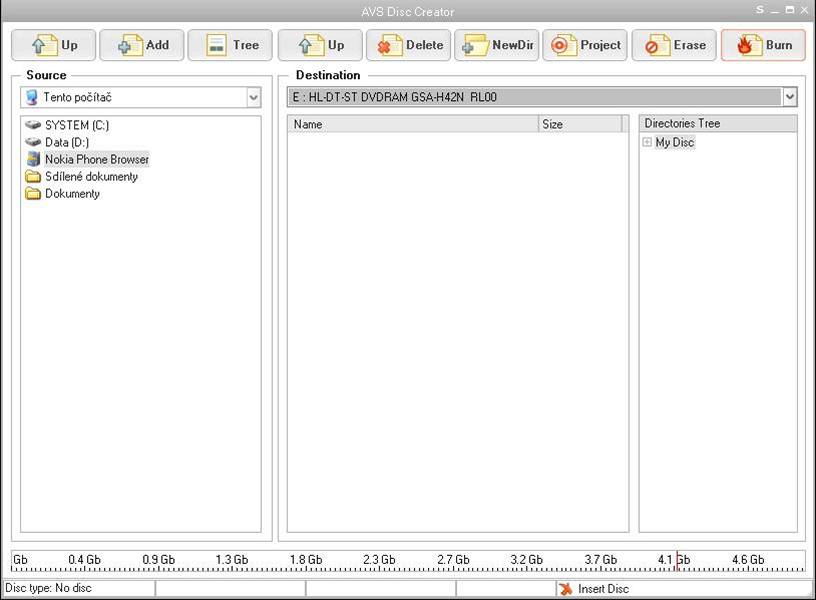Click the Nokia Phone Browser icon
The image size is (816, 600).
[x=33, y=159]
